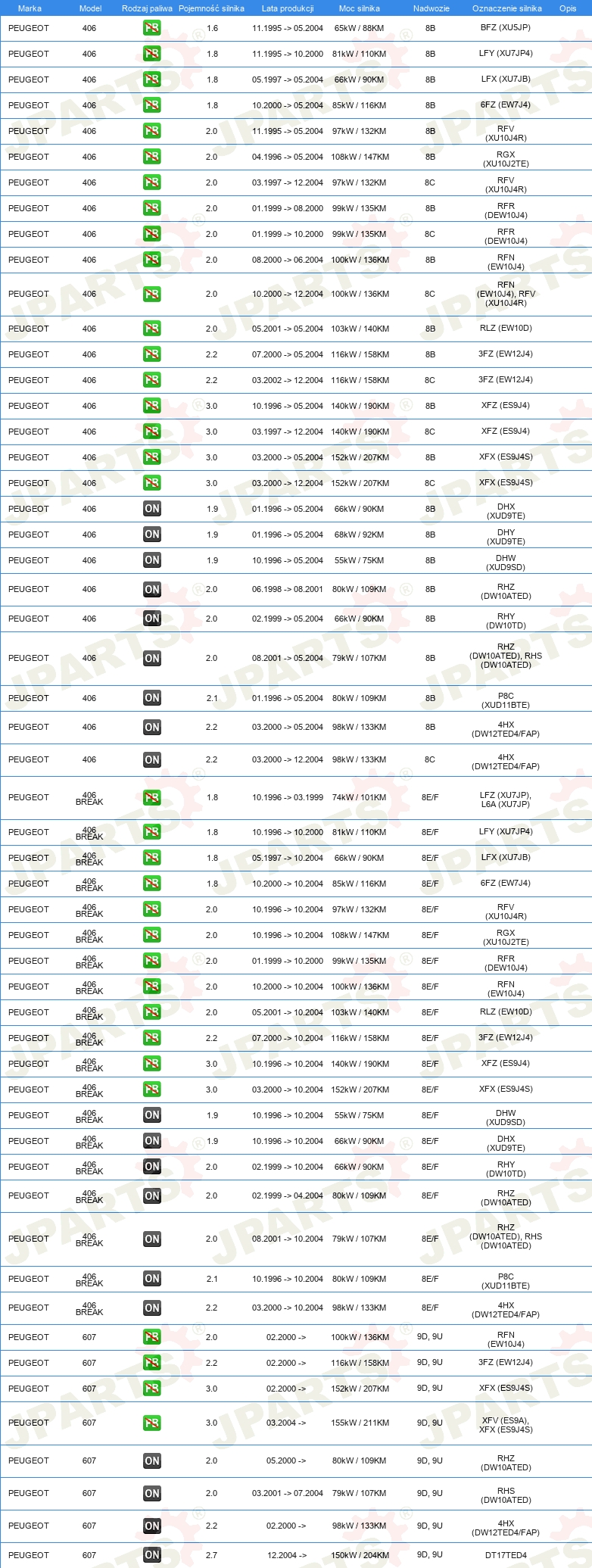The image size is (592, 1568).
Task: Select production years 02.1999 -> 04.2004
Action: coord(288,1196)
